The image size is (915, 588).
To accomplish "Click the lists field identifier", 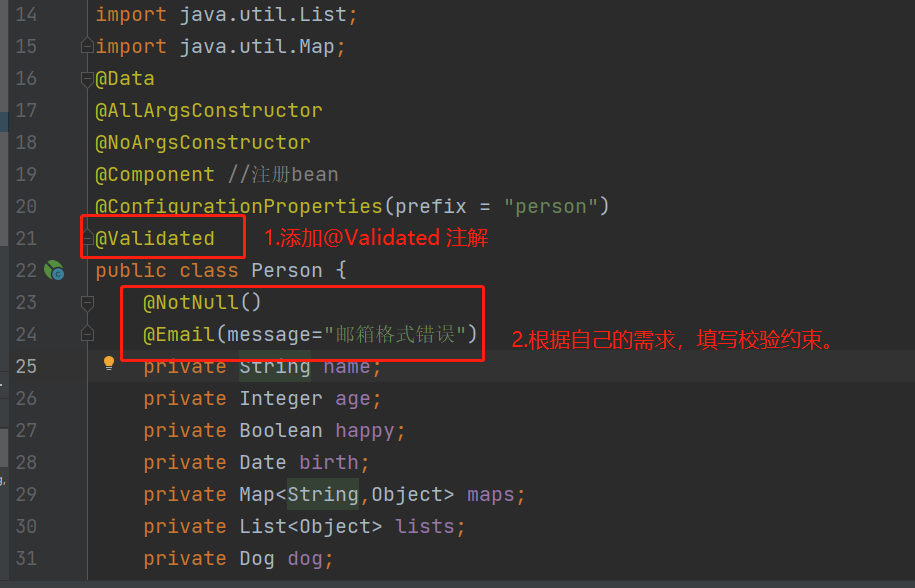I will [424, 526].
